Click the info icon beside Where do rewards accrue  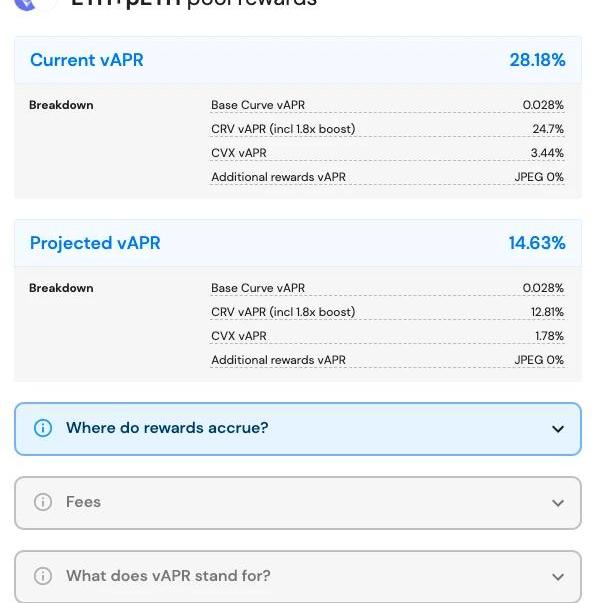coord(43,428)
